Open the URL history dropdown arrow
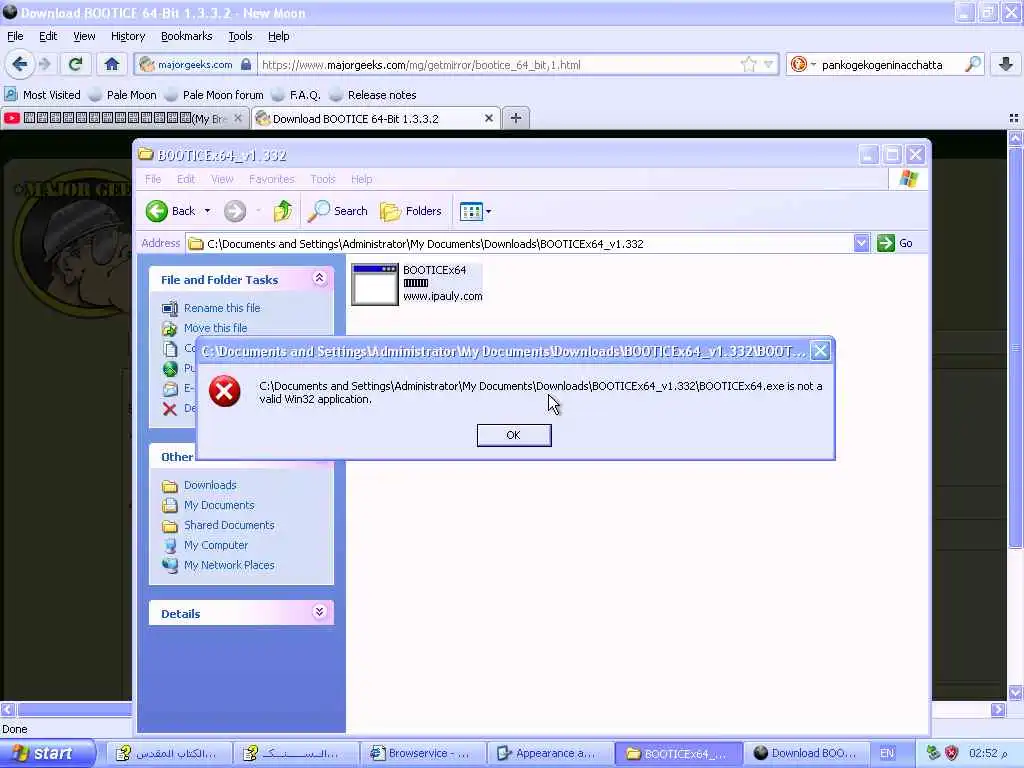This screenshot has height=768, width=1024. click(x=769, y=64)
